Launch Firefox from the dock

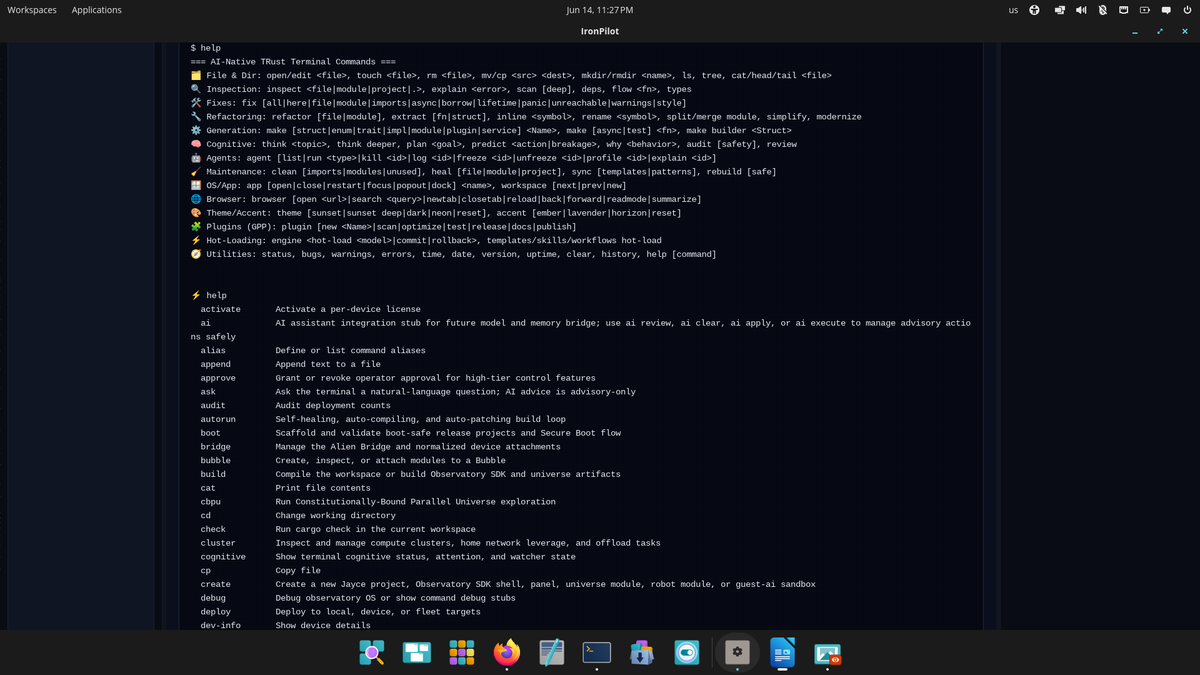(507, 653)
